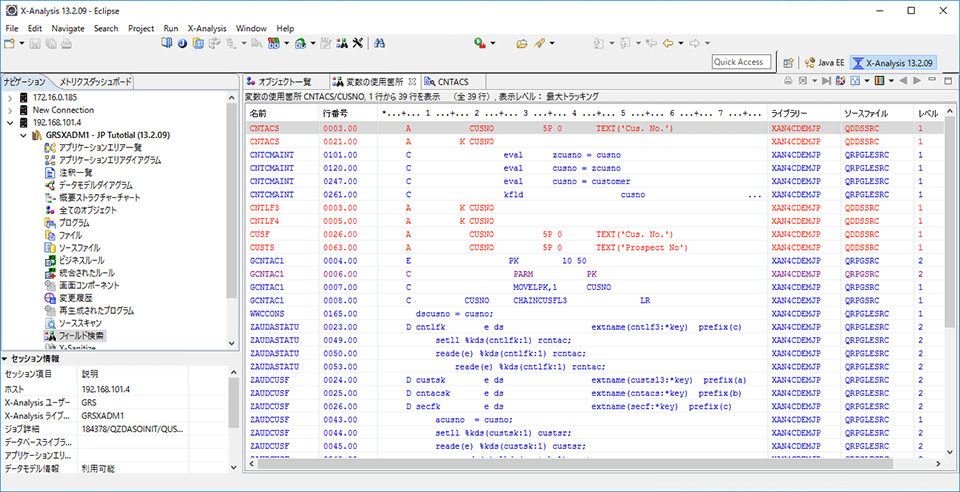This screenshot has height=492, width=960.
Task: Close the 変数の使用箇所 tab
Action: tap(412, 81)
